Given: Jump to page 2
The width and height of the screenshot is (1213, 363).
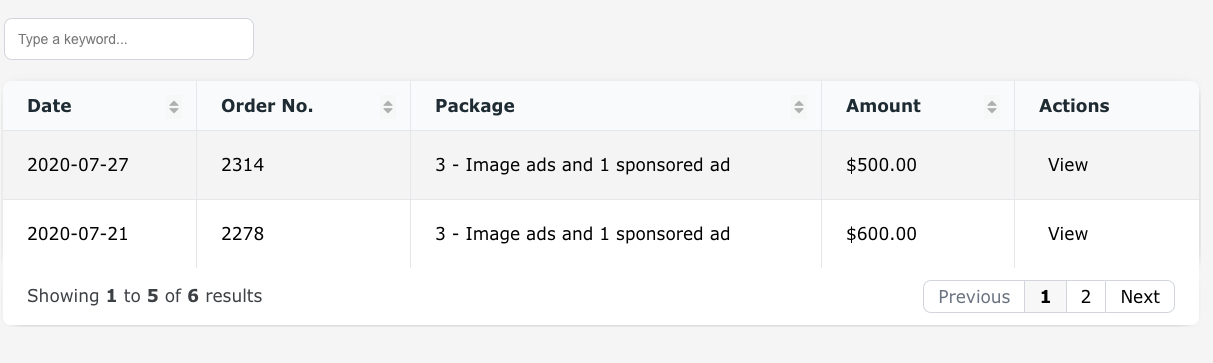Looking at the screenshot, I should tap(1086, 297).
